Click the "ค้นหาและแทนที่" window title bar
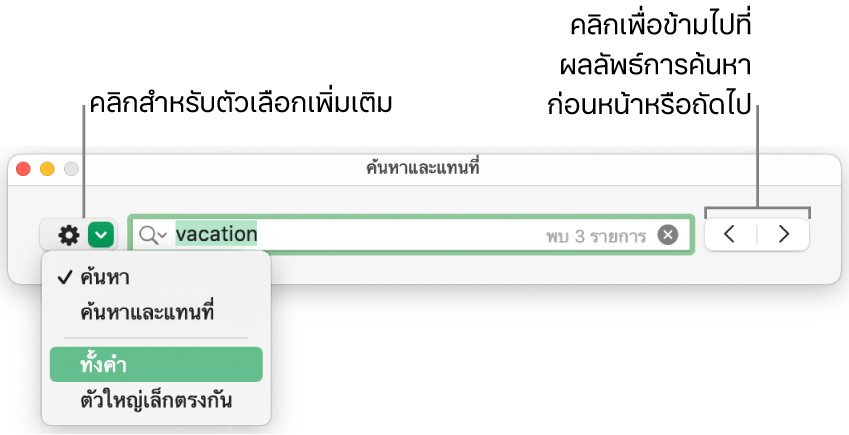Image resolution: width=849 pixels, height=435 pixels. [x=424, y=169]
